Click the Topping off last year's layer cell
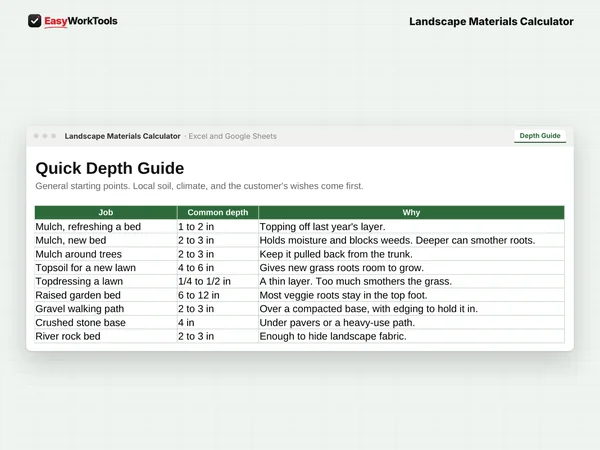Viewport: 600px width, 450px height. click(x=411, y=227)
